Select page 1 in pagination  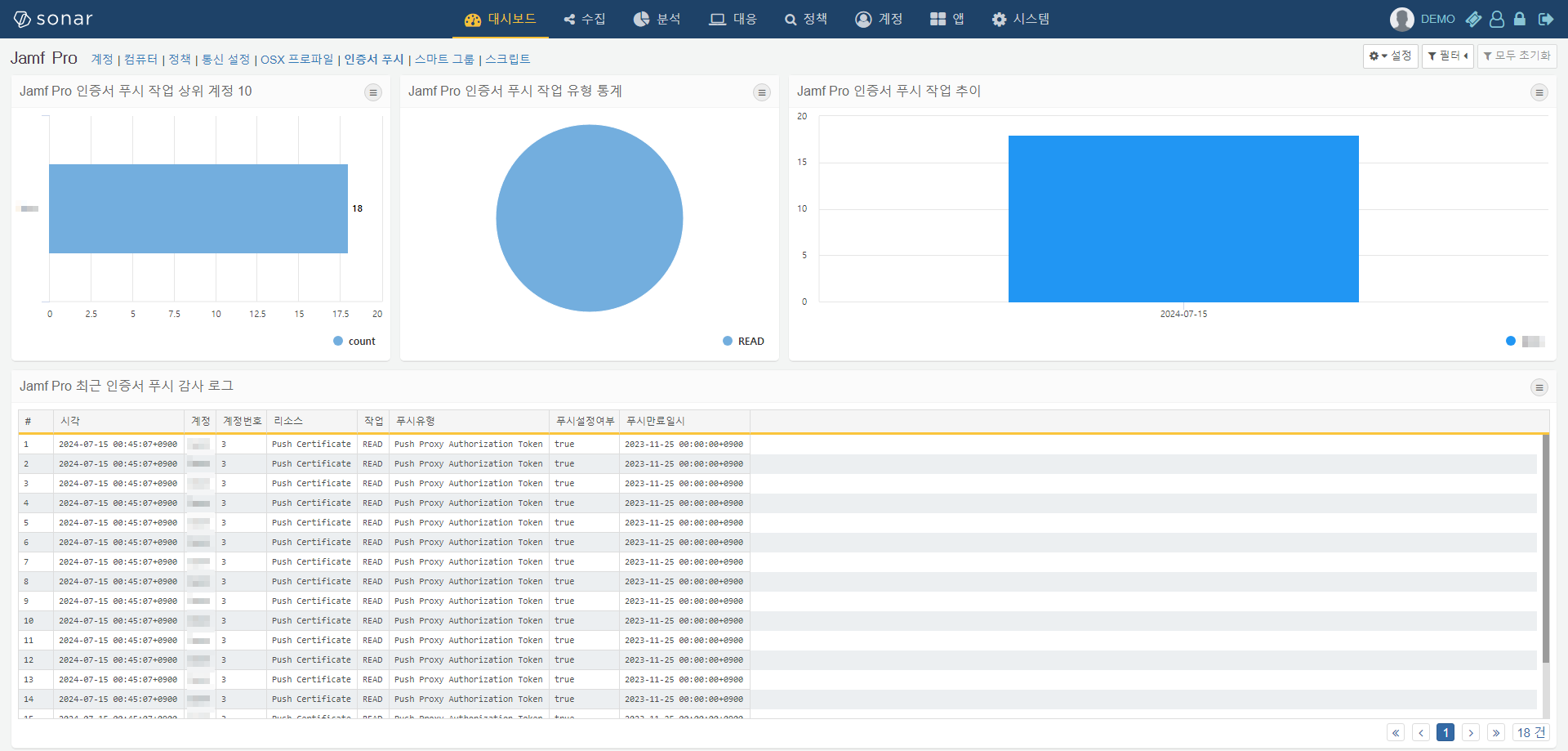(x=1445, y=733)
